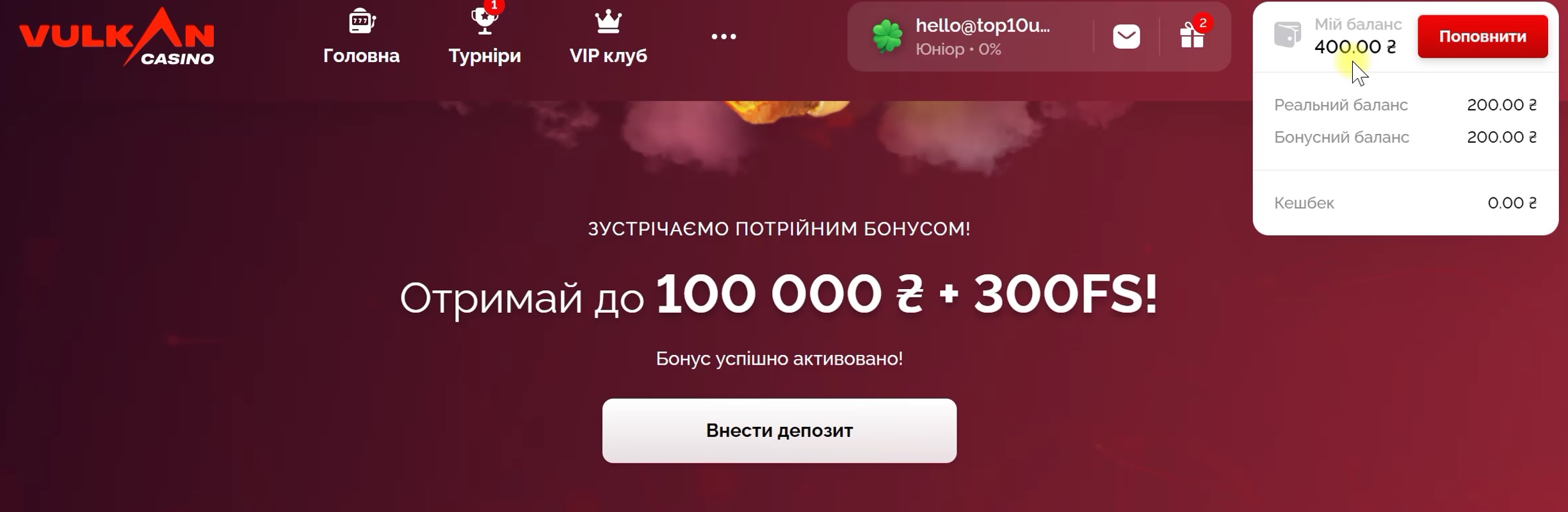The width and height of the screenshot is (1568, 512).
Task: Open the hello@top10u... profile name
Action: click(983, 26)
